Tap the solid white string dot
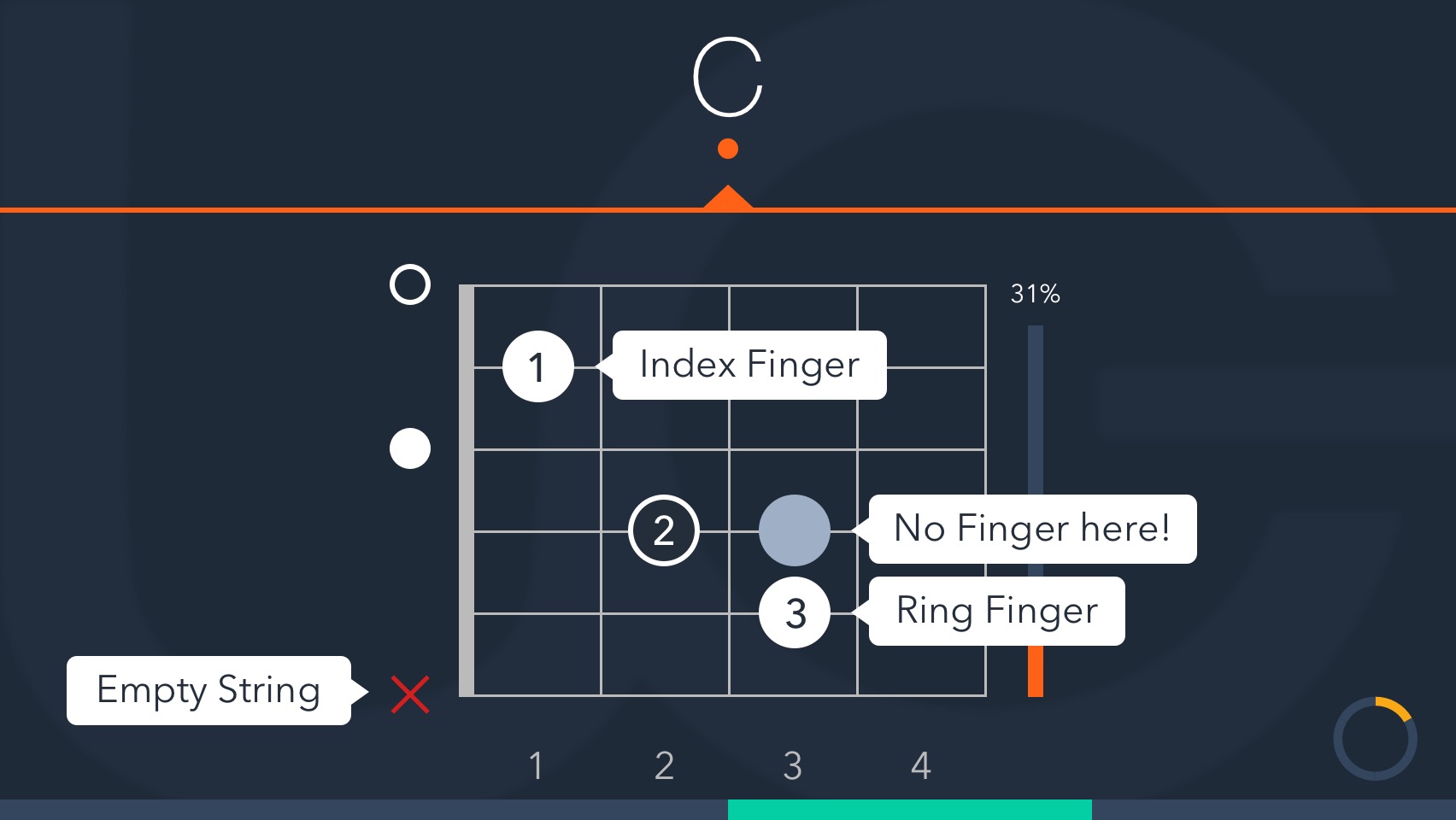Viewport: 1456px width, 820px height. [x=410, y=448]
